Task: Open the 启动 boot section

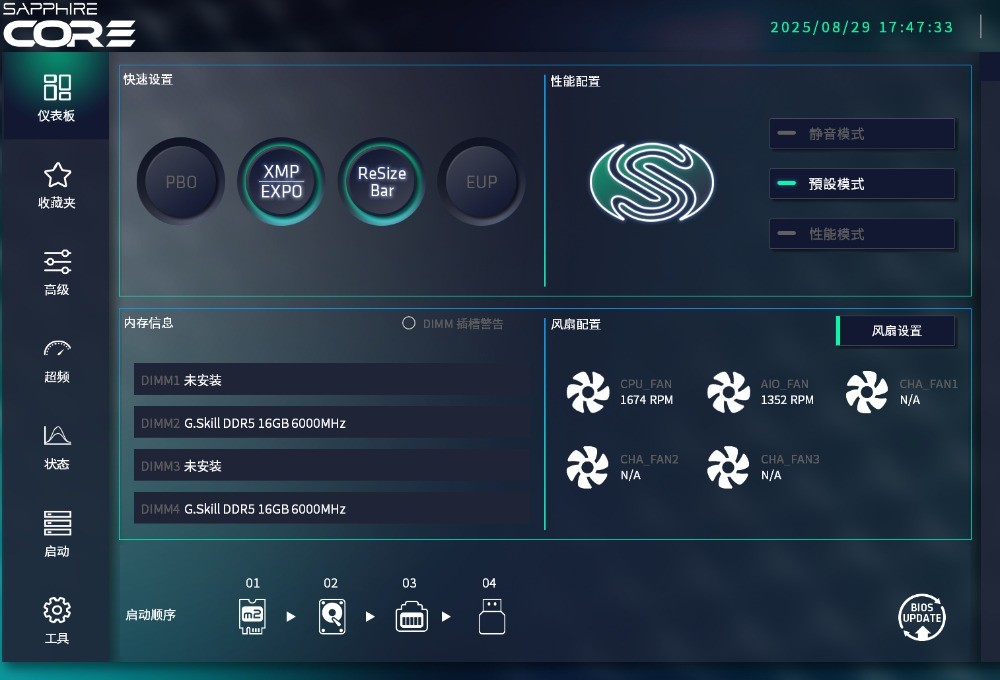Action: pyautogui.click(x=57, y=534)
